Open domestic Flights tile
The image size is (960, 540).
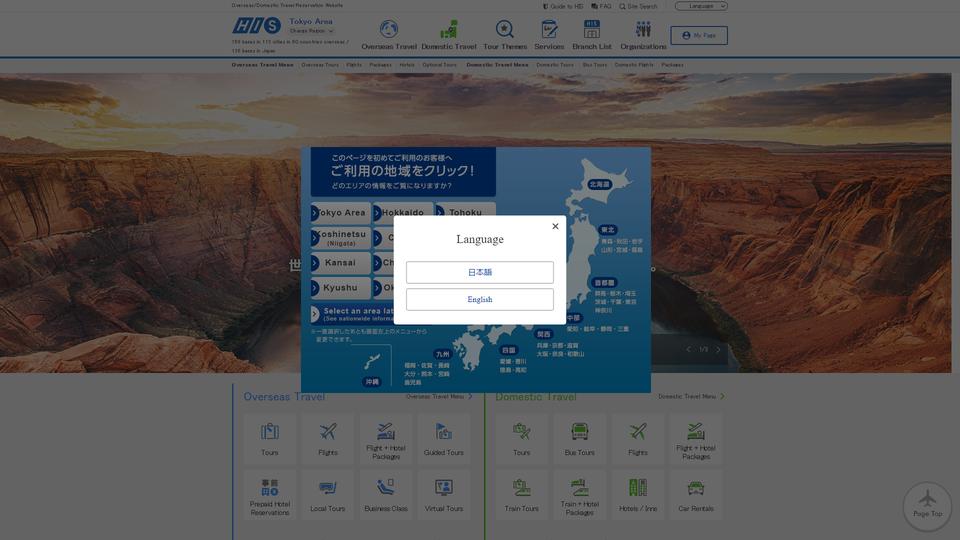coord(638,438)
